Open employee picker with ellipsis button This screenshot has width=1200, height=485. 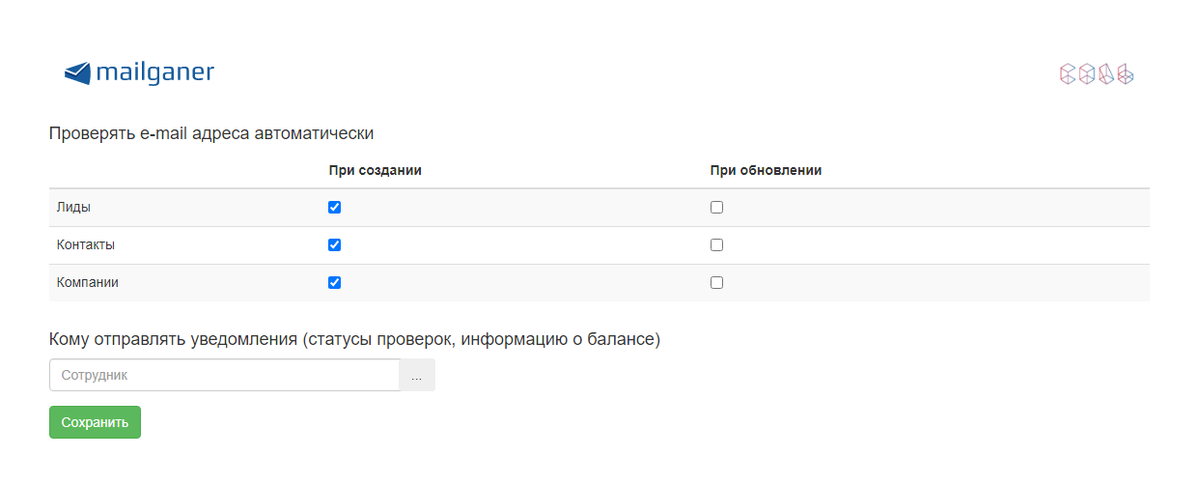click(x=417, y=375)
